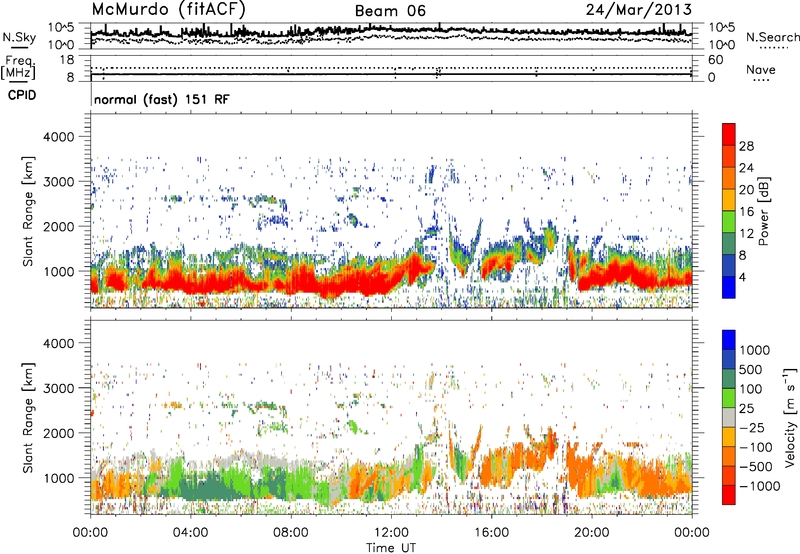This screenshot has width=800, height=554.
Task: Click the "18" frequency axis tick label
Action: click(66, 60)
